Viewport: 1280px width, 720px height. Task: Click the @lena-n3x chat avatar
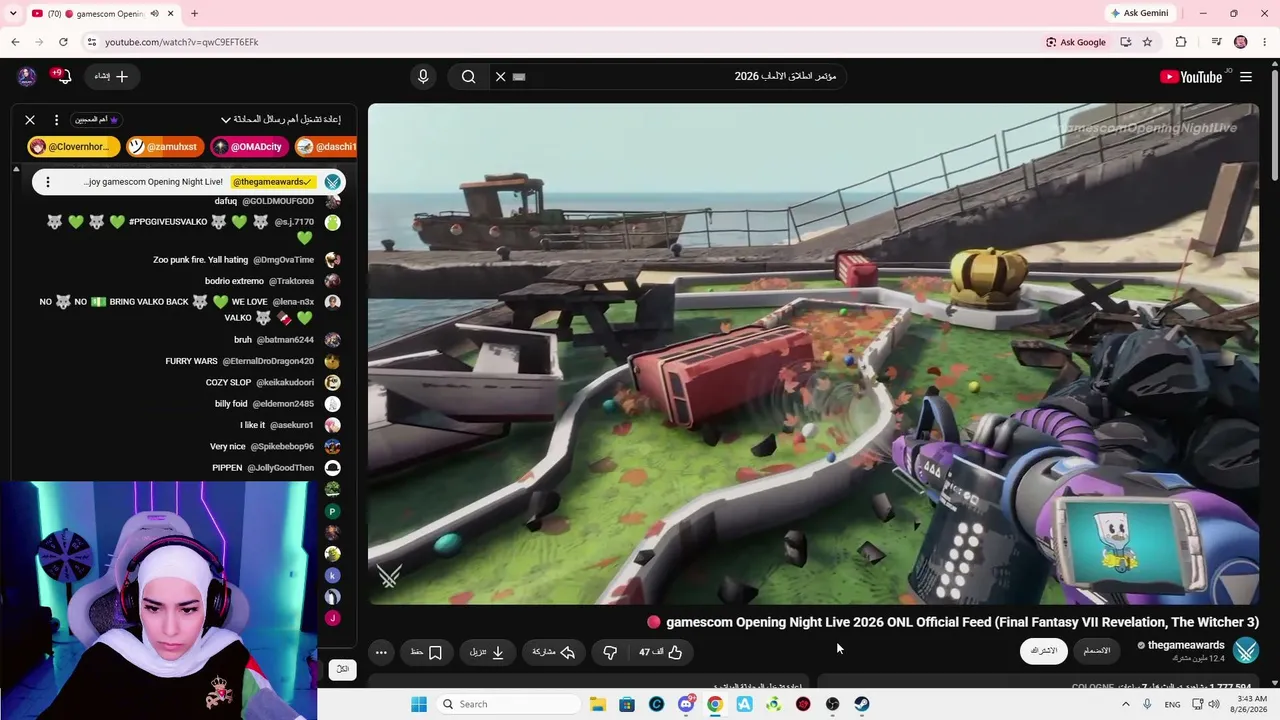tap(333, 302)
